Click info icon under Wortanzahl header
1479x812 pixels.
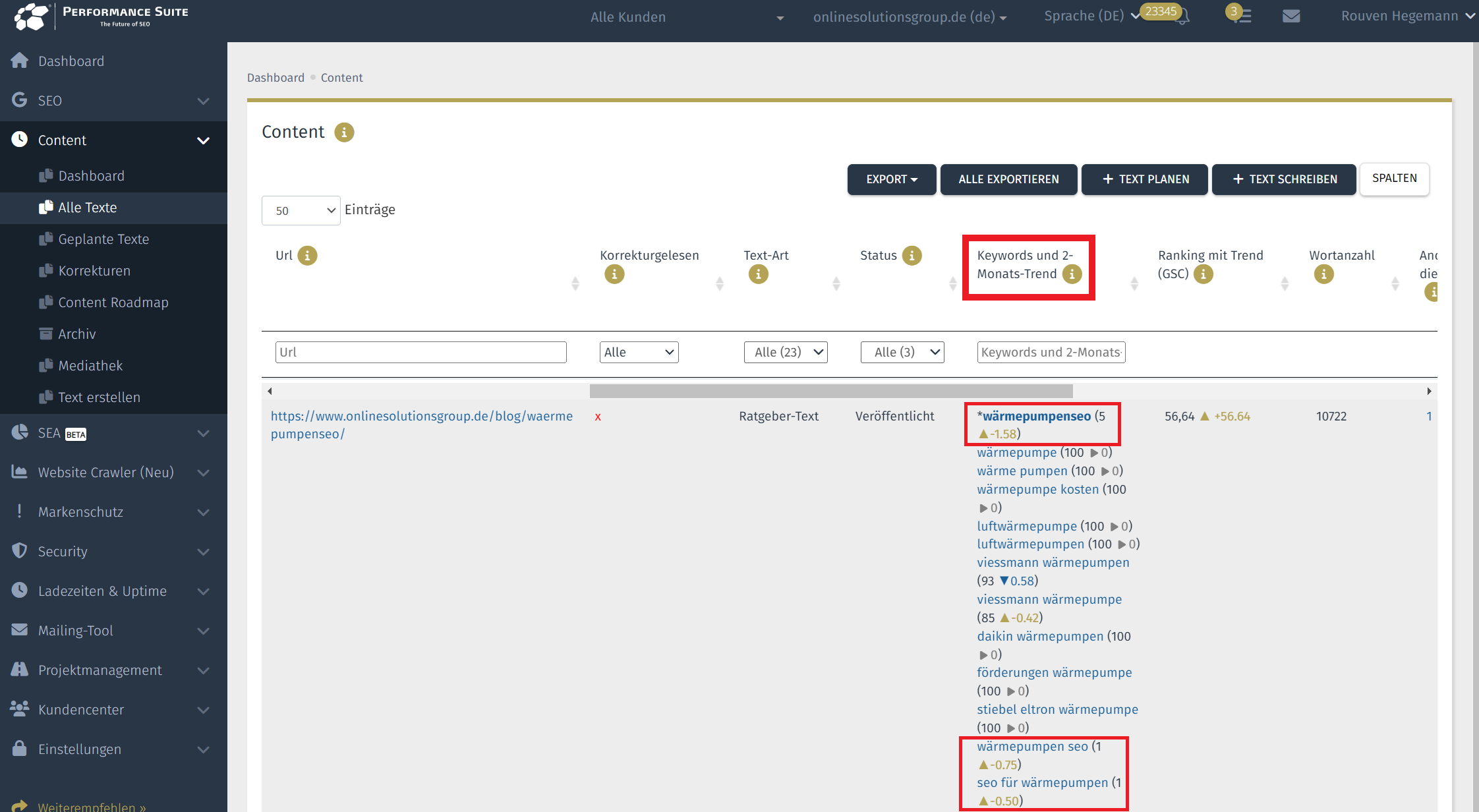coord(1323,274)
